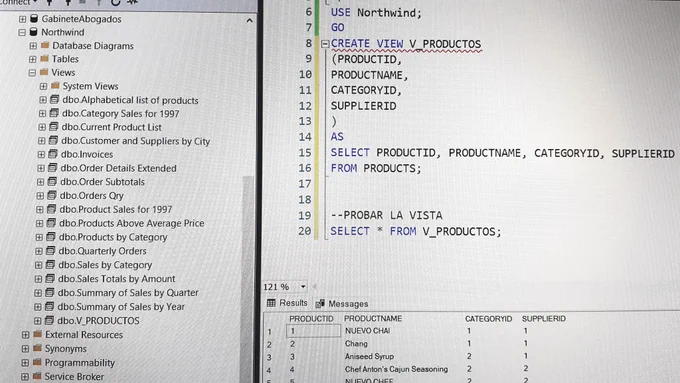Click Chef Anton's Cajun Seasoning cell
Viewport: 680px width, 383px height.
tap(396, 369)
